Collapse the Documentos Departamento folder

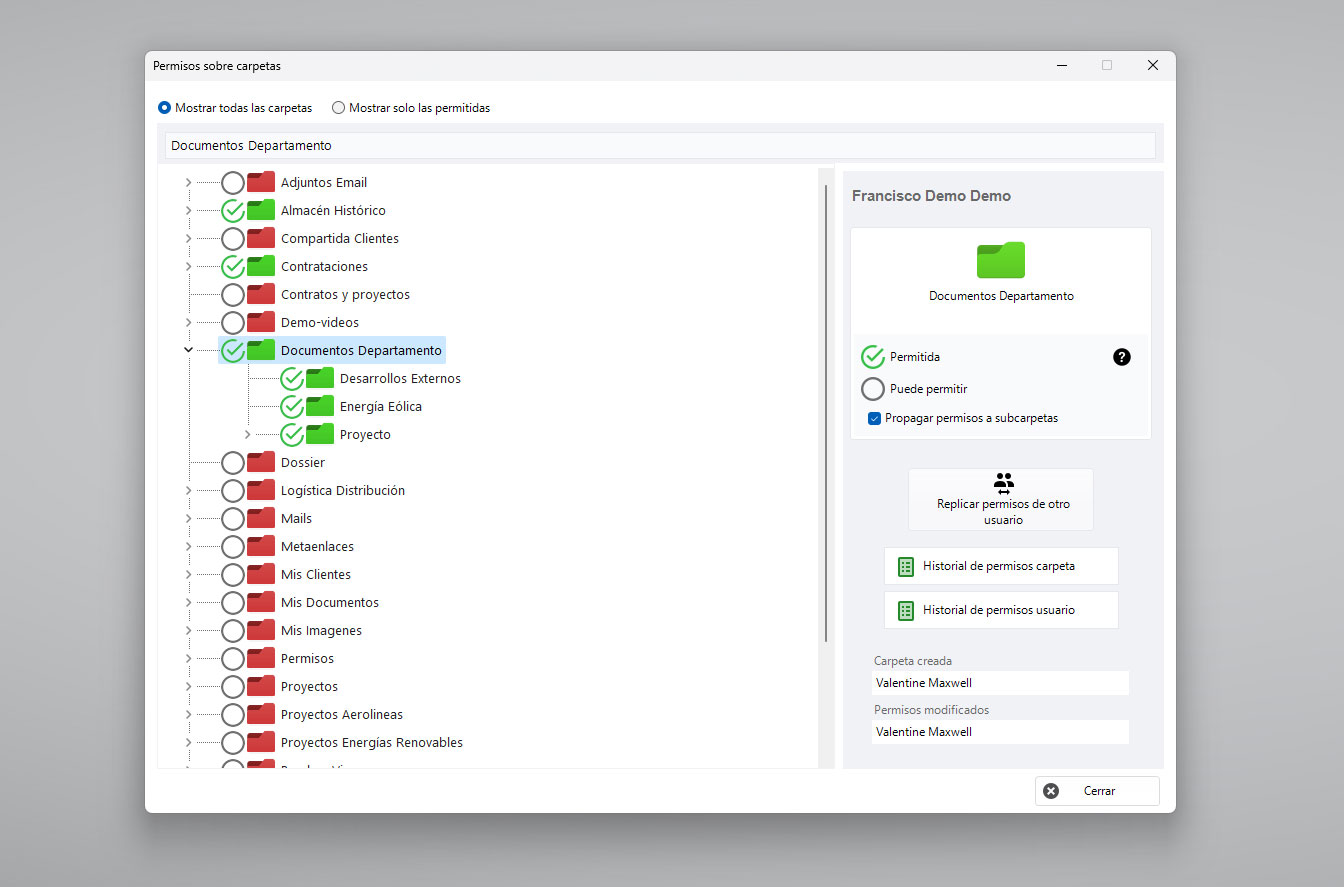pyautogui.click(x=188, y=350)
